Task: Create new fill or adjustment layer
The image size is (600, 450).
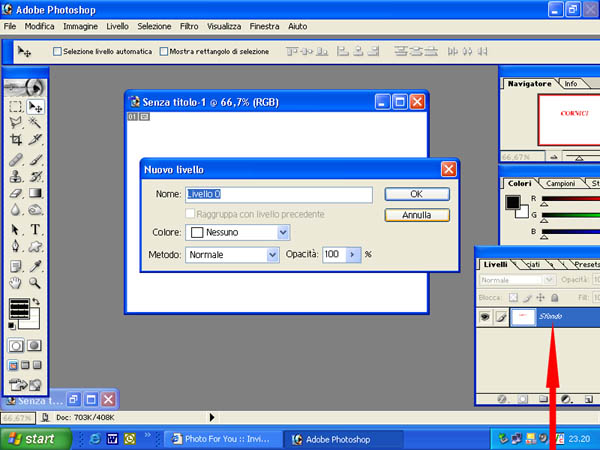Action: click(566, 399)
